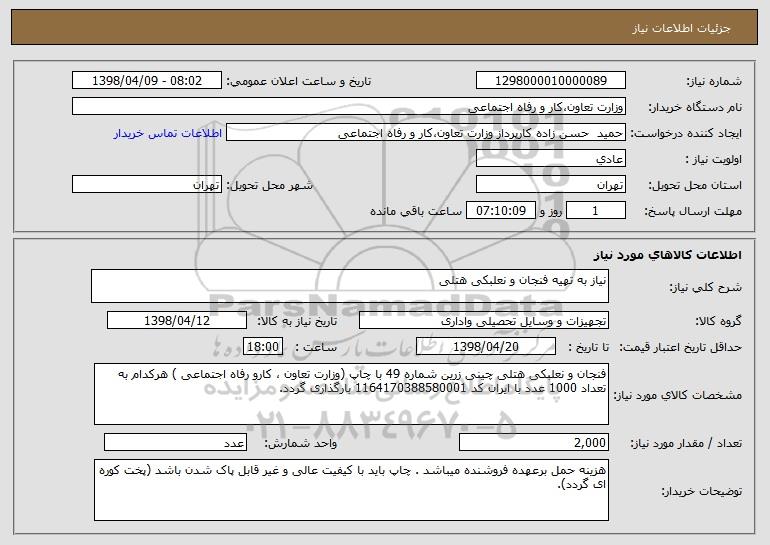Click the remaining days field showing 1

596,211
